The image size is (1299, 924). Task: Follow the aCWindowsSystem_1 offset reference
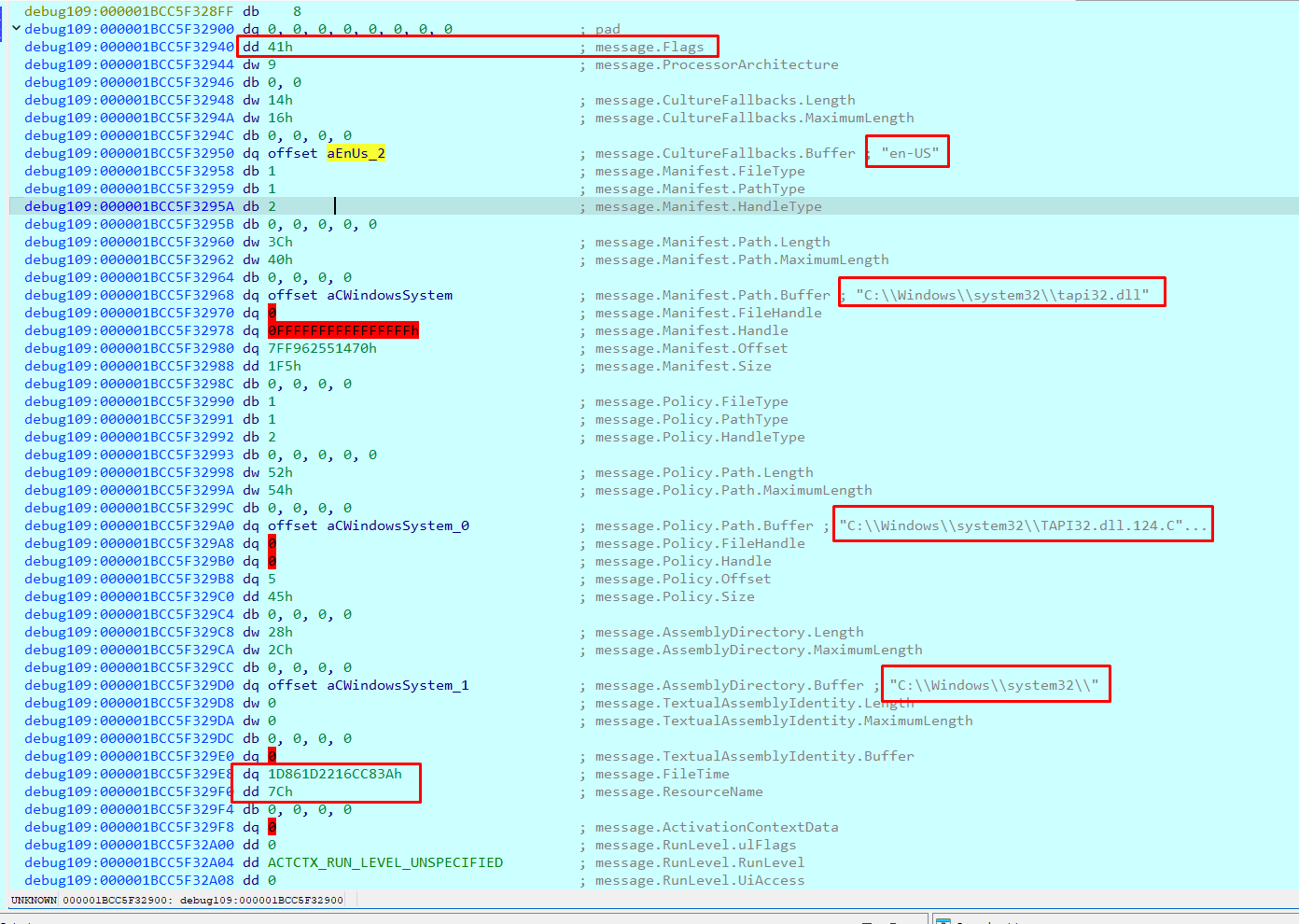(398, 685)
